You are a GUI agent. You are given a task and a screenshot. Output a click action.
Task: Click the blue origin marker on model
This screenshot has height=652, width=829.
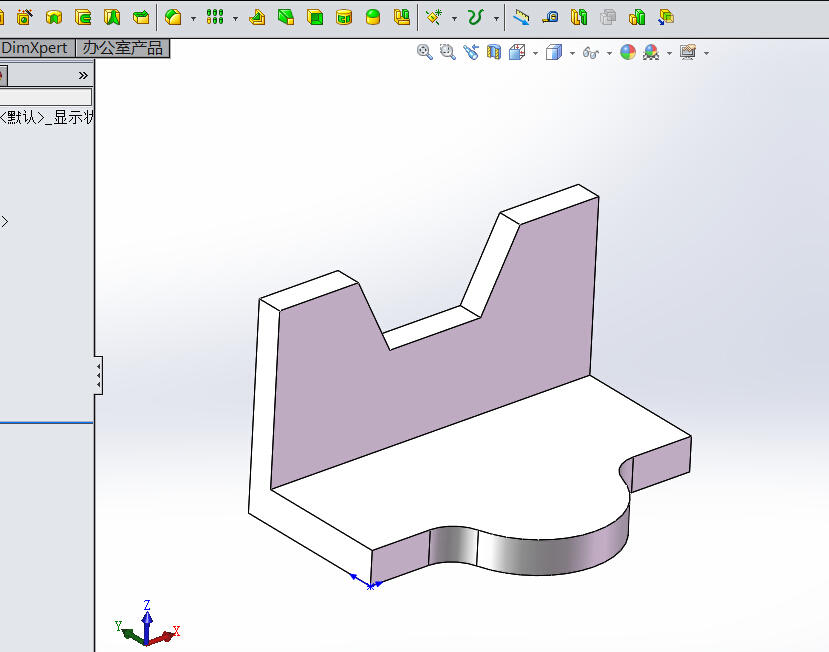coord(370,586)
